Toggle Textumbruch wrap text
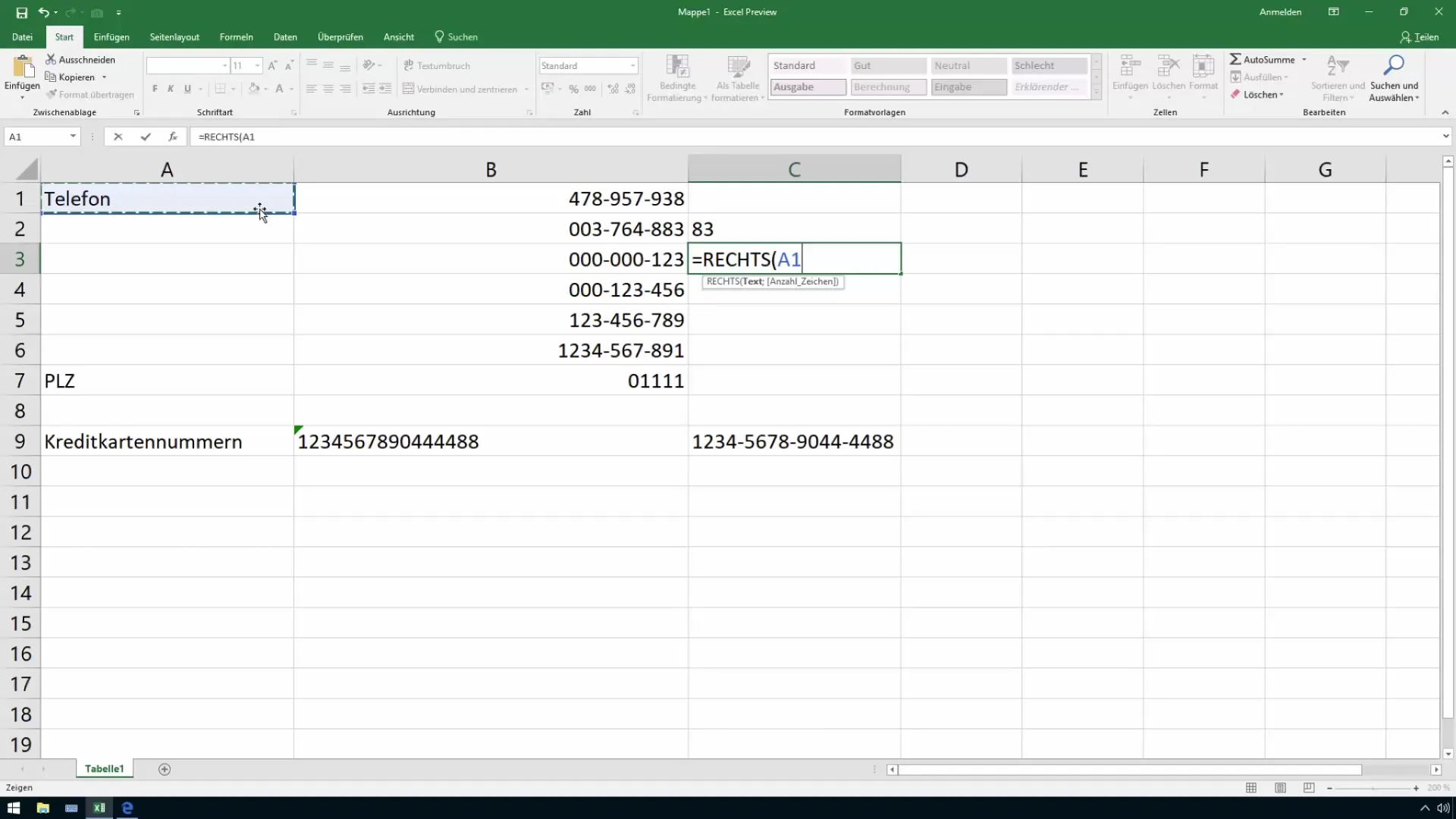Screen dimensions: 1456x819 click(x=437, y=66)
